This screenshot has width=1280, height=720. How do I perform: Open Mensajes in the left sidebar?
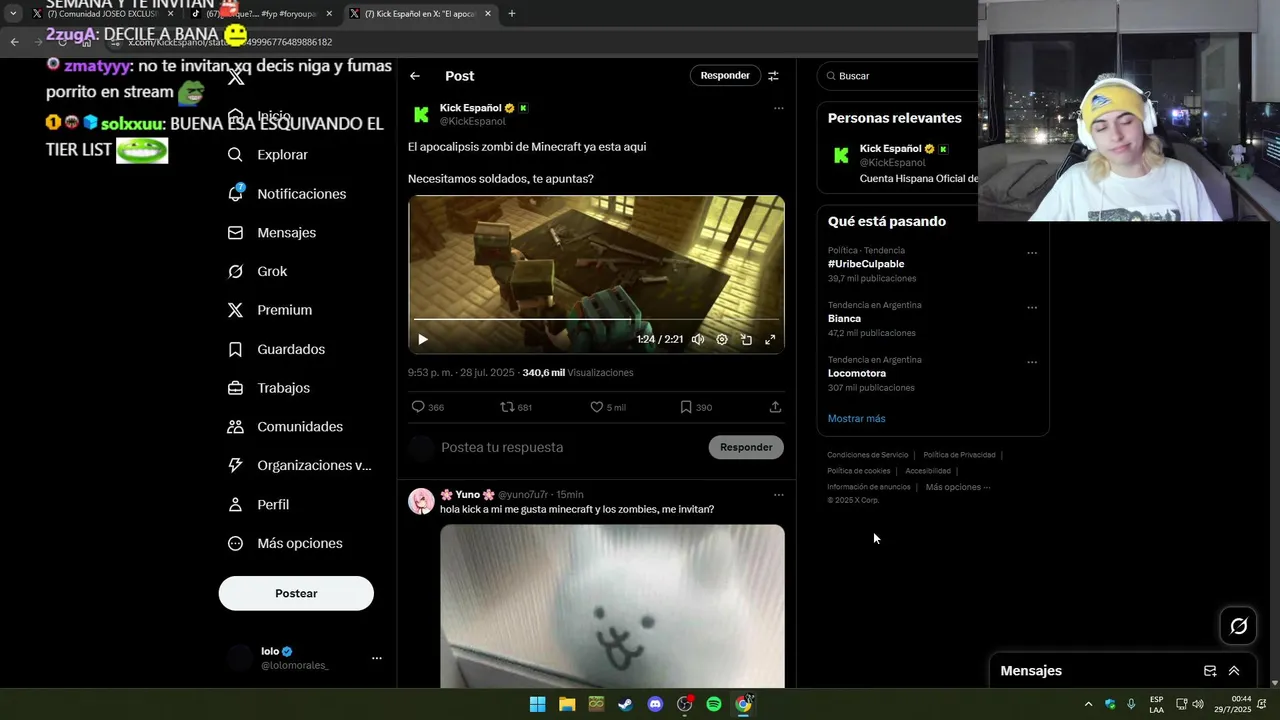coord(272,232)
